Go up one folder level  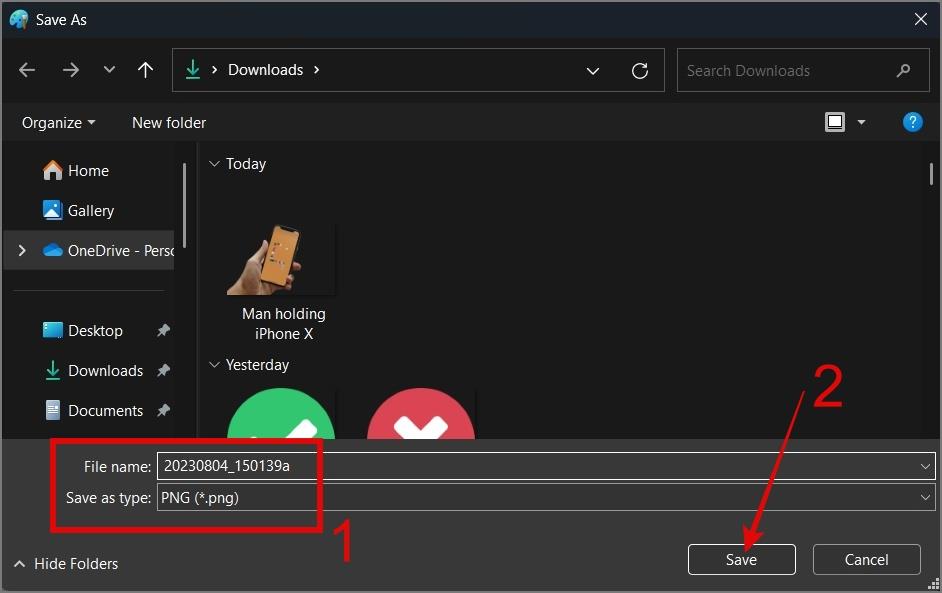(x=145, y=70)
